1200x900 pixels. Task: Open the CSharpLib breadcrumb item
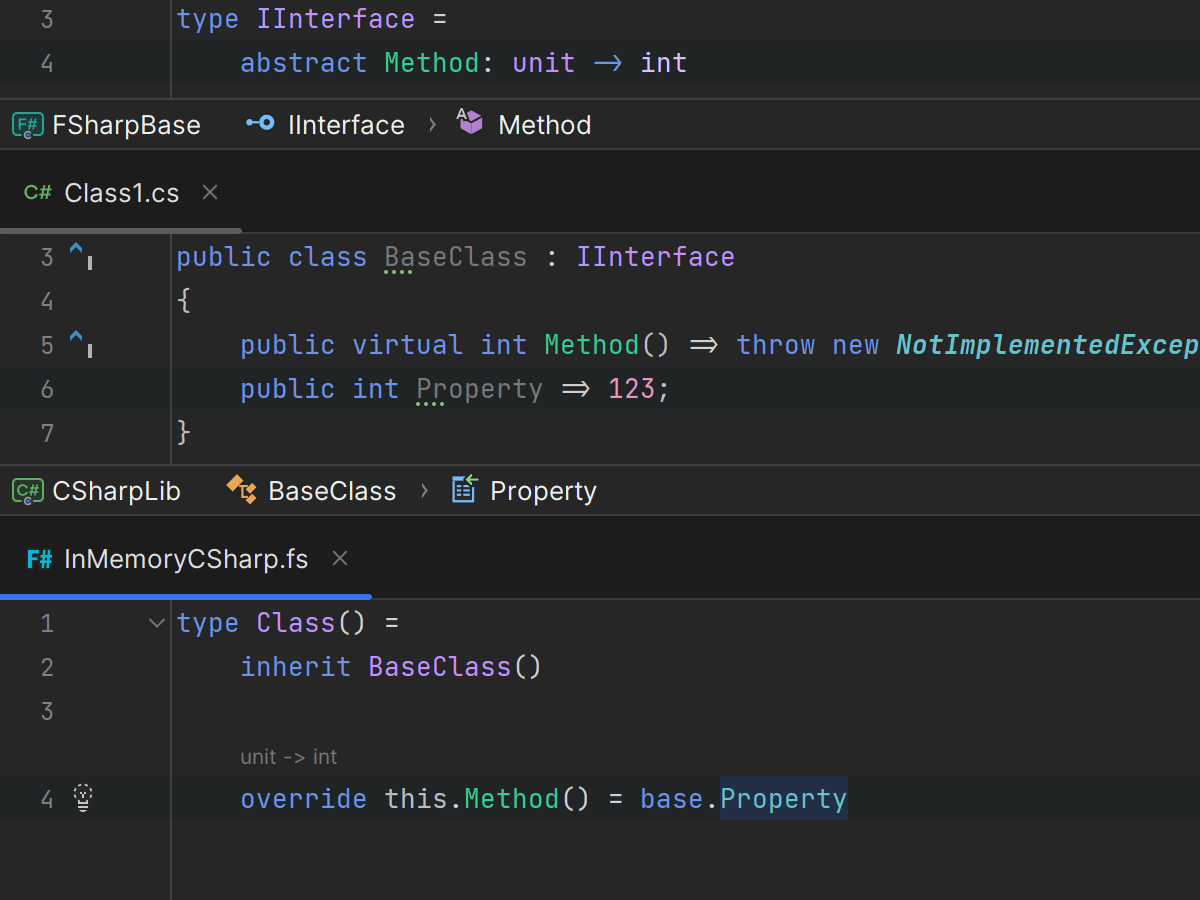pos(116,491)
